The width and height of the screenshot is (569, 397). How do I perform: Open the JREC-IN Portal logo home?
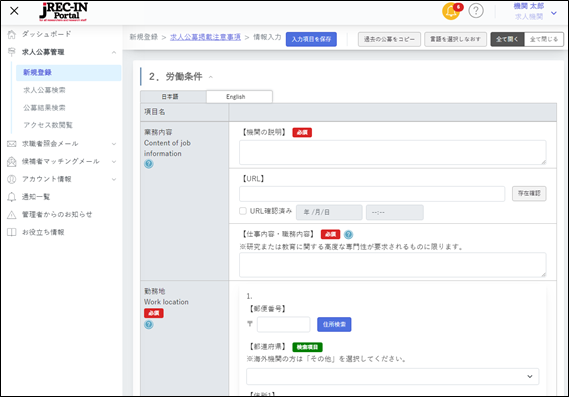click(x=64, y=12)
